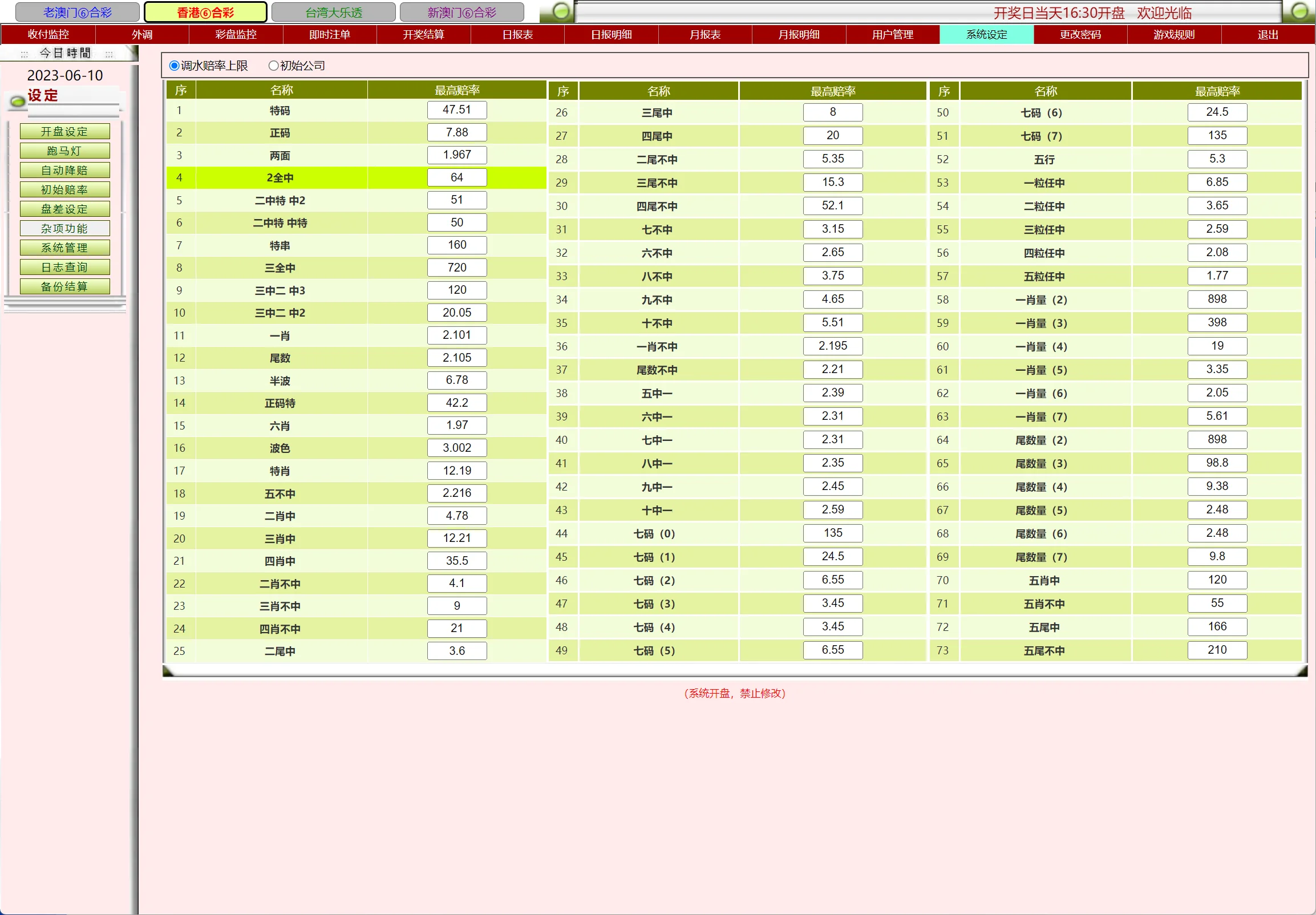Screen dimensions: 1316x915
Task: Select the 初始公司 radio button
Action: coord(273,66)
